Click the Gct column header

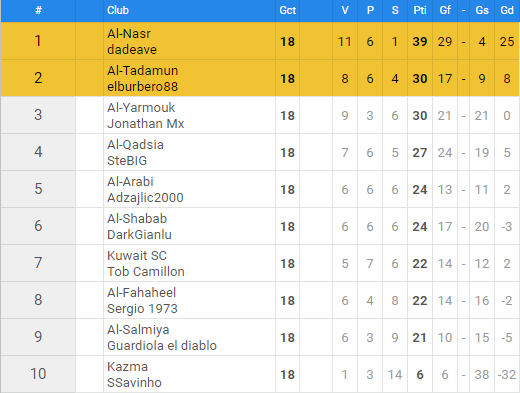[x=287, y=10]
